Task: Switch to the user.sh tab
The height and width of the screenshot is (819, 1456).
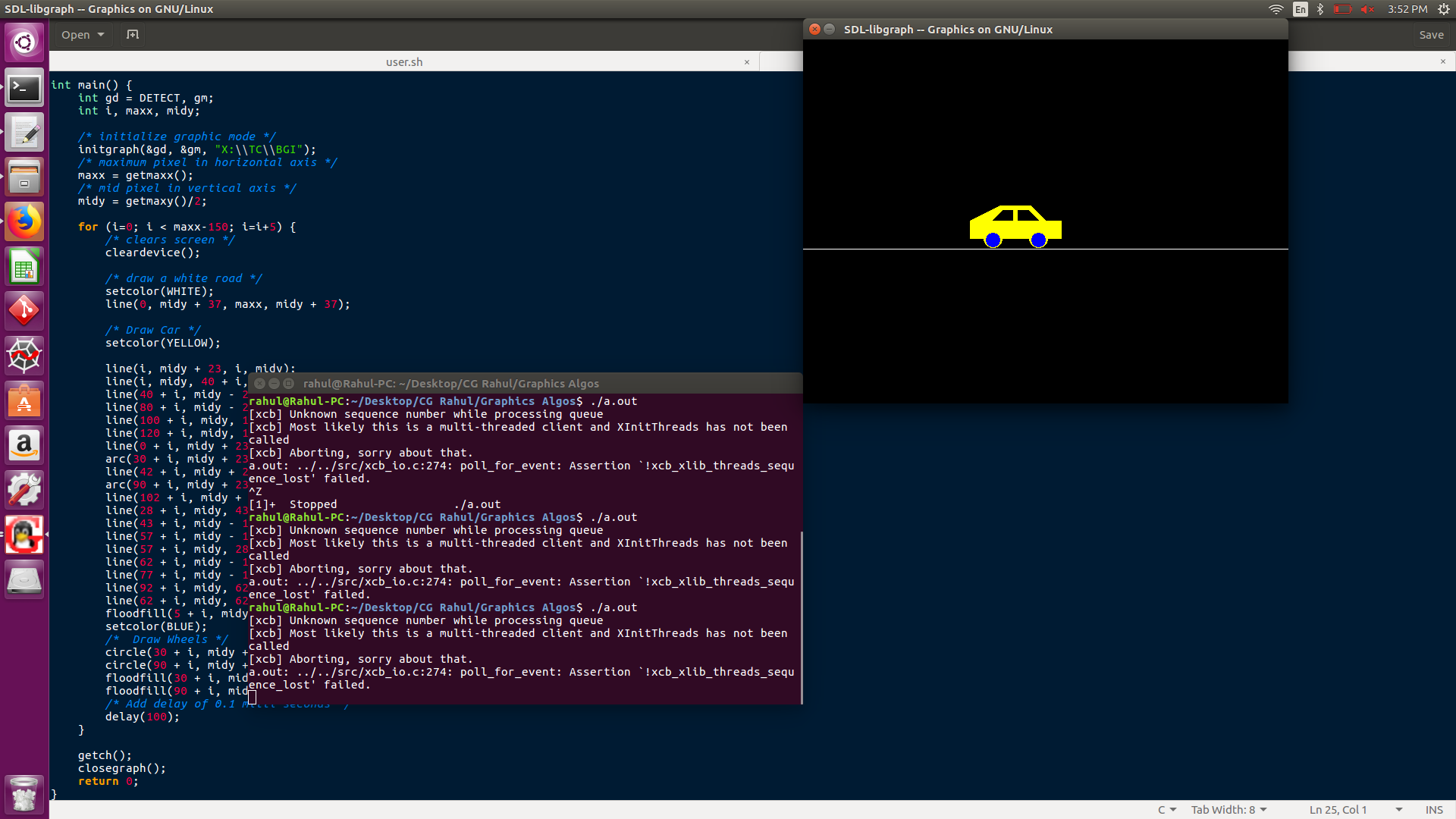Action: (404, 62)
